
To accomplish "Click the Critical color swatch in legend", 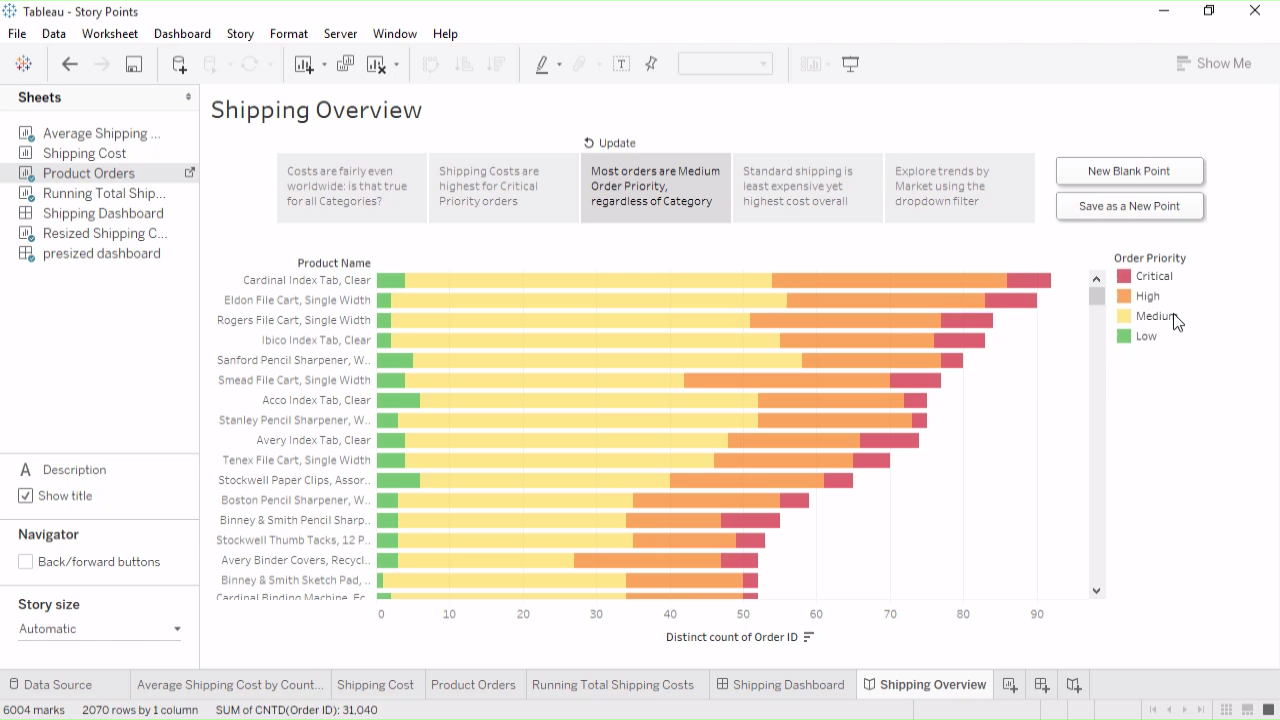I will coord(1124,276).
